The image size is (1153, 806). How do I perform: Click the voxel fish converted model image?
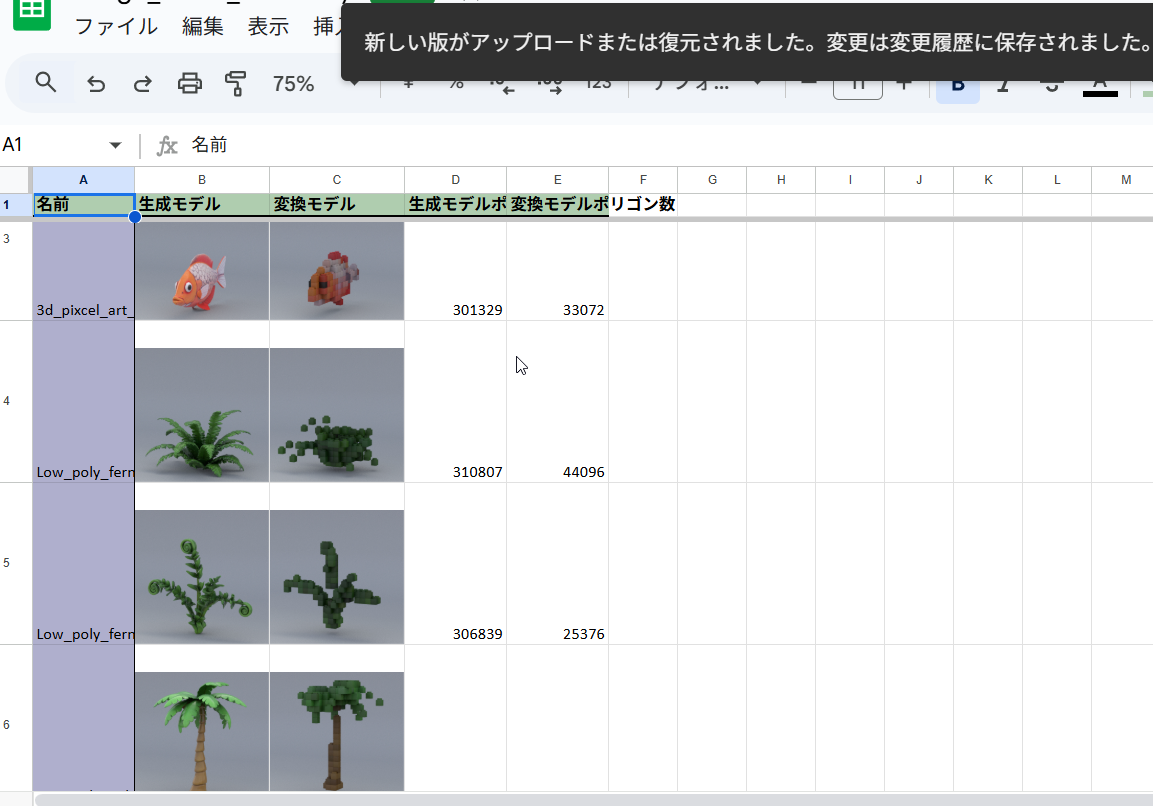[x=337, y=271]
